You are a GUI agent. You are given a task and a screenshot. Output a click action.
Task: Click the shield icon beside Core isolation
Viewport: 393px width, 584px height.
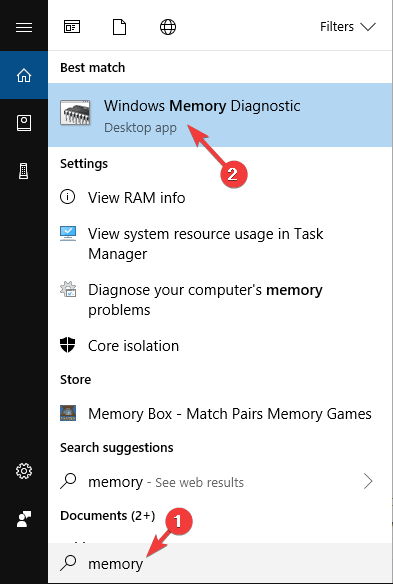(67, 345)
